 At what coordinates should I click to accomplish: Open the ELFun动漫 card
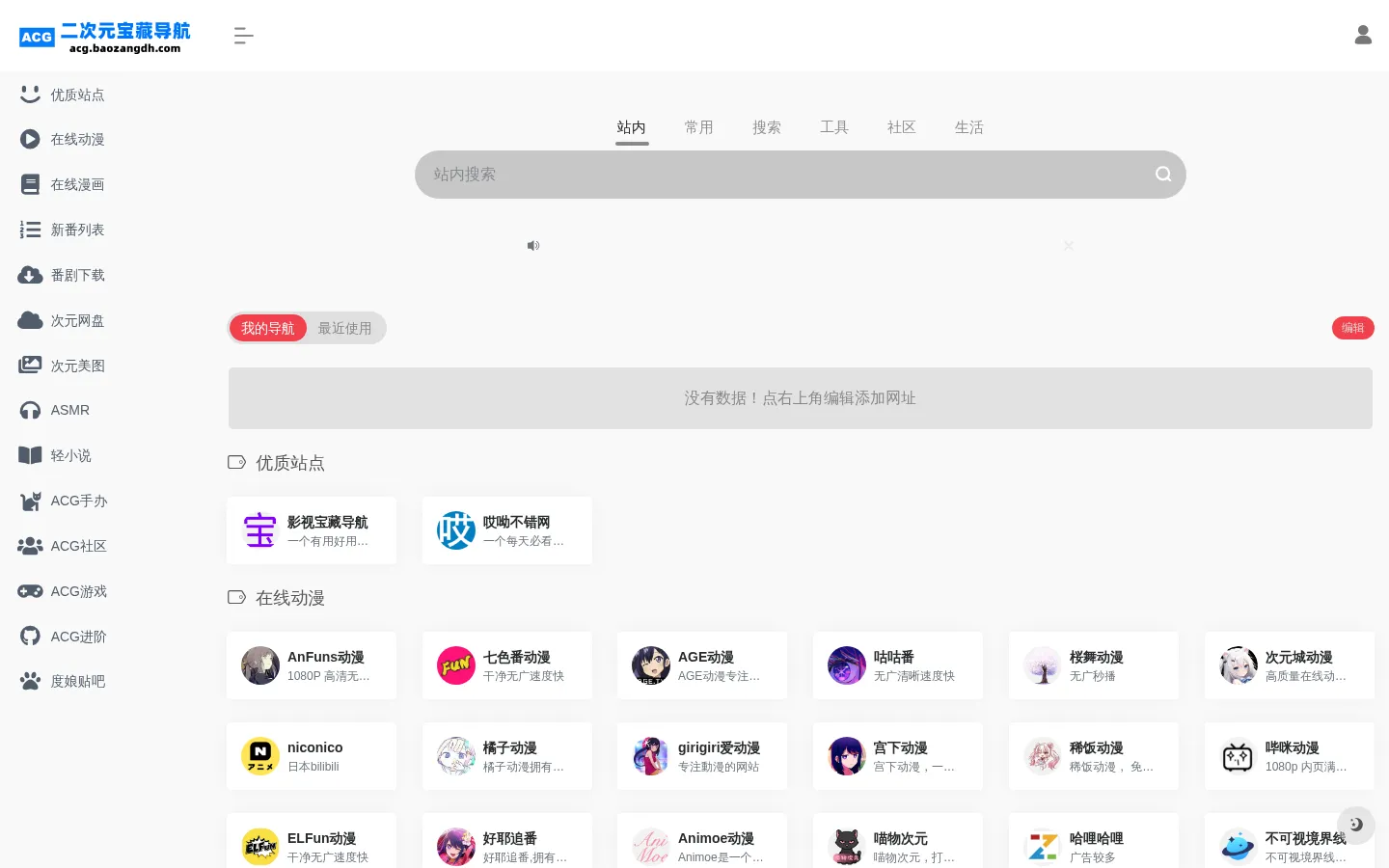(x=312, y=841)
